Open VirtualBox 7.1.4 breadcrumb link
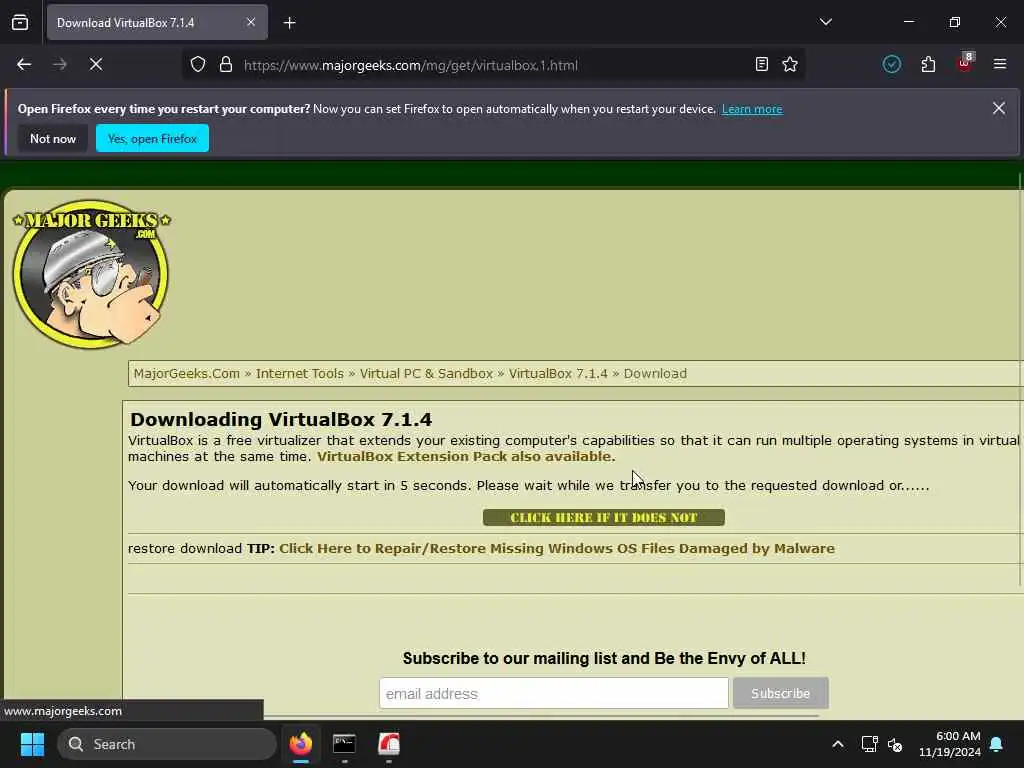Viewport: 1024px width, 768px height. 558,374
